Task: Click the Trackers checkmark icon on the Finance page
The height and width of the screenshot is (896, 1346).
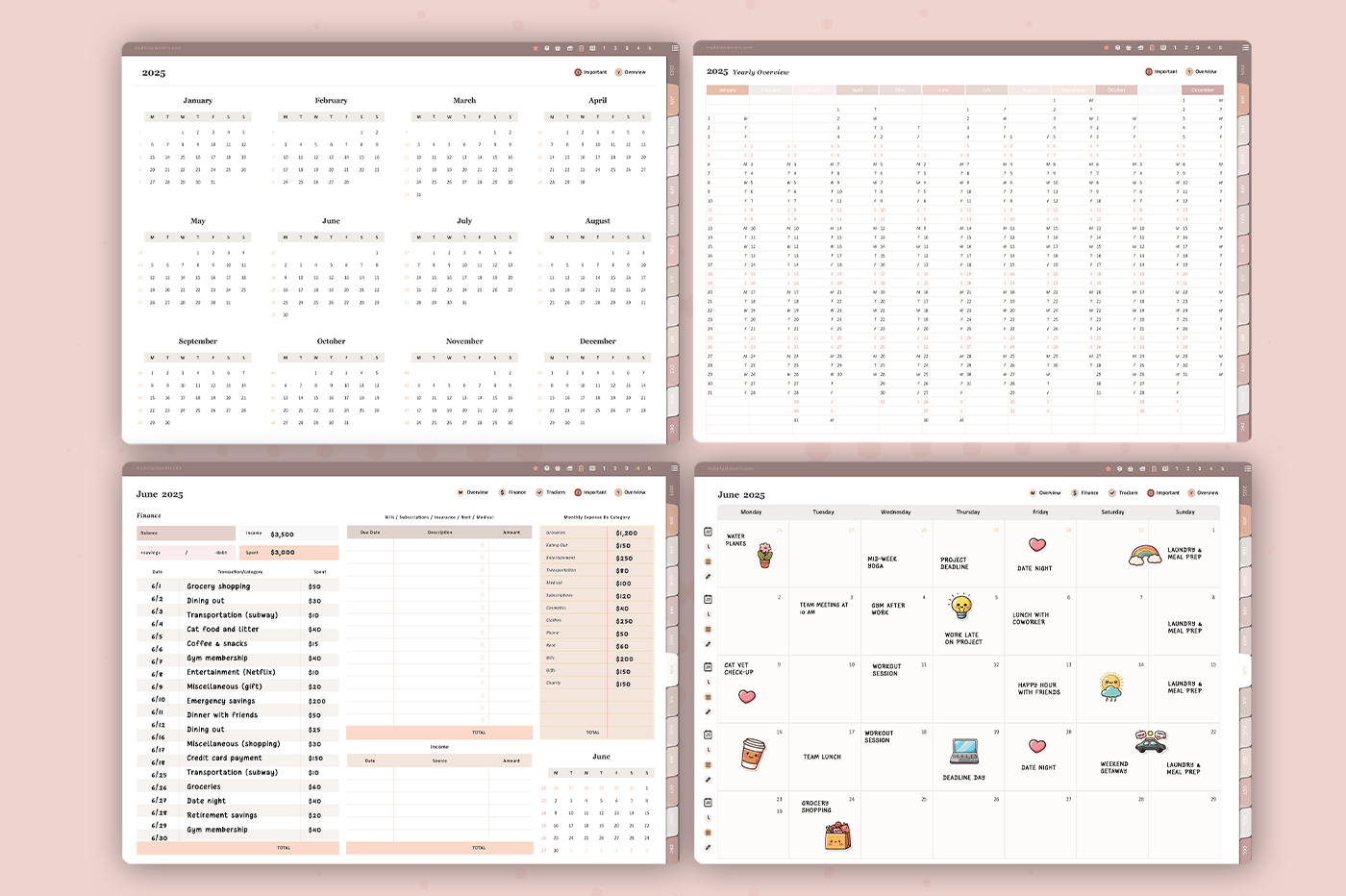Action: [x=538, y=492]
